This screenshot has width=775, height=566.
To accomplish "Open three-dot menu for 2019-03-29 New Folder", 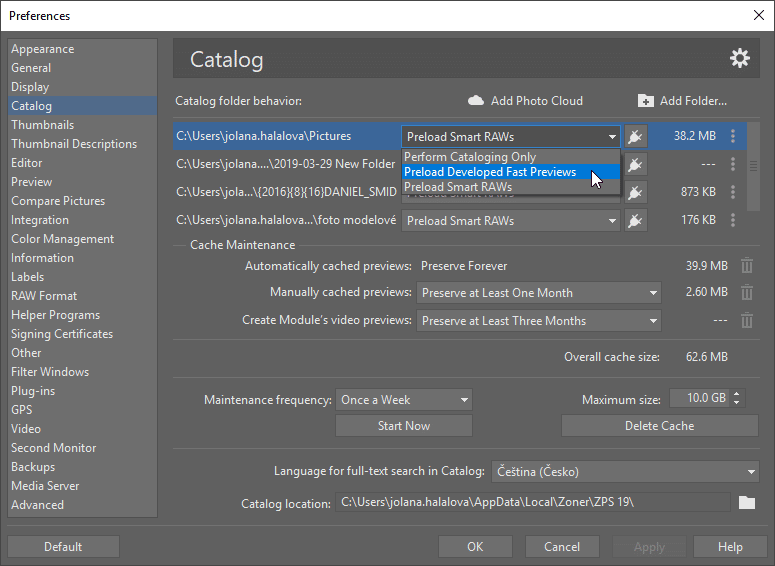I will [732, 164].
